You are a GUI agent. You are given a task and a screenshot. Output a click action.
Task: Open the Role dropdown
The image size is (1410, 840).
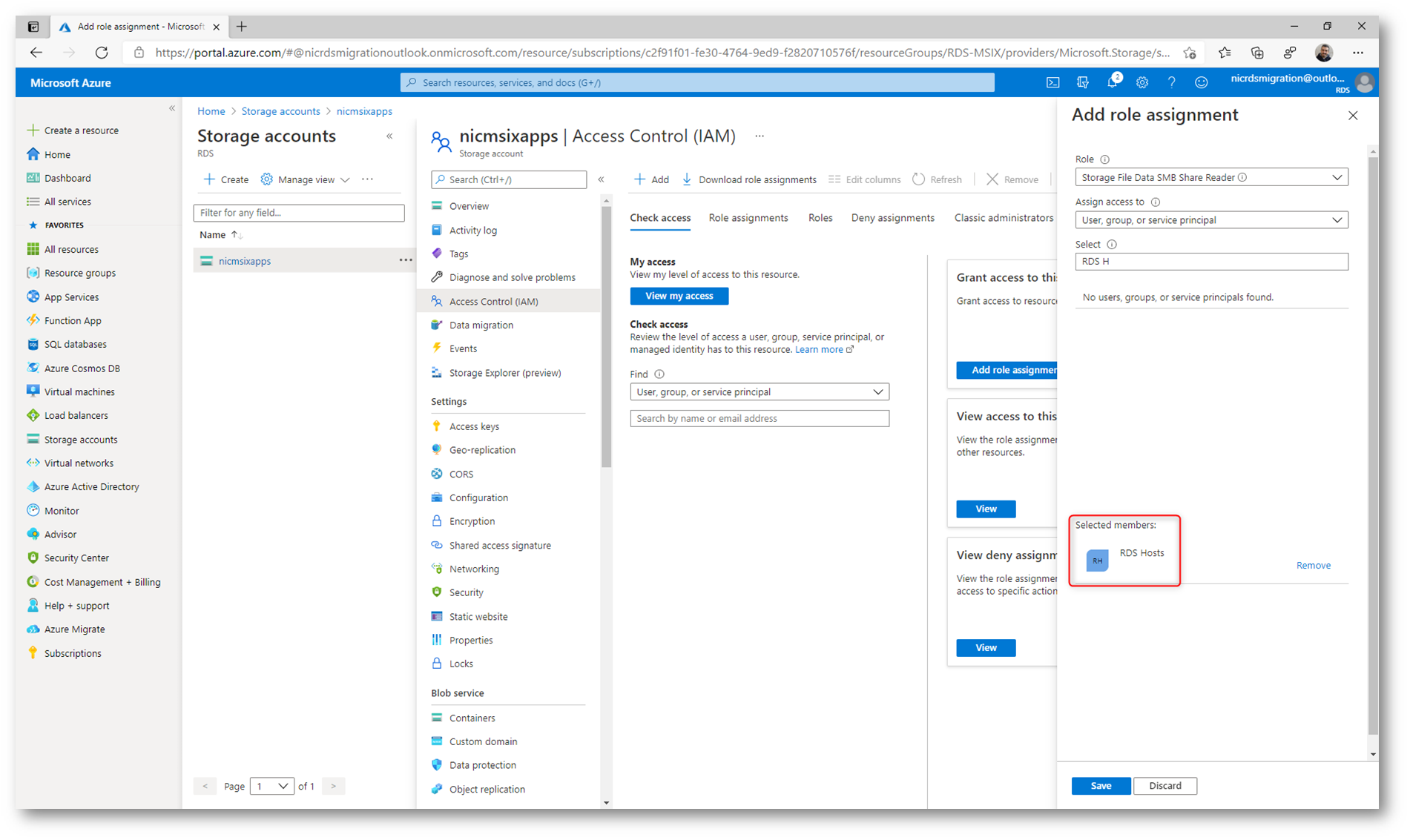coord(1211,177)
